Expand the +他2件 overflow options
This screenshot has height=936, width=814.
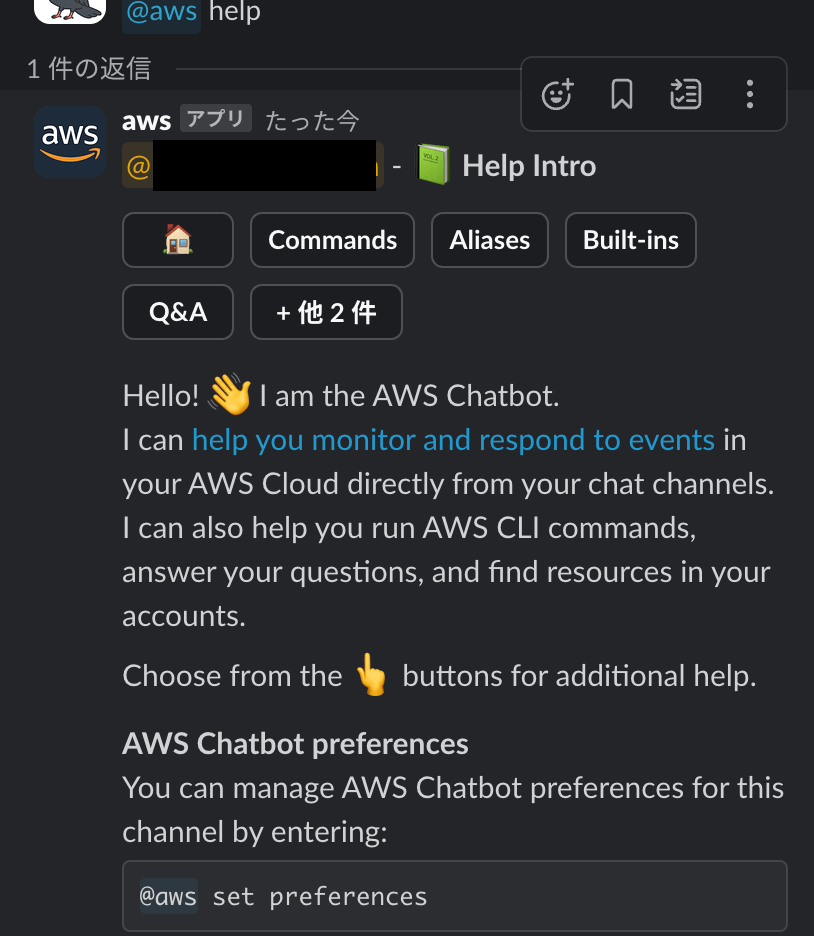[x=326, y=312]
